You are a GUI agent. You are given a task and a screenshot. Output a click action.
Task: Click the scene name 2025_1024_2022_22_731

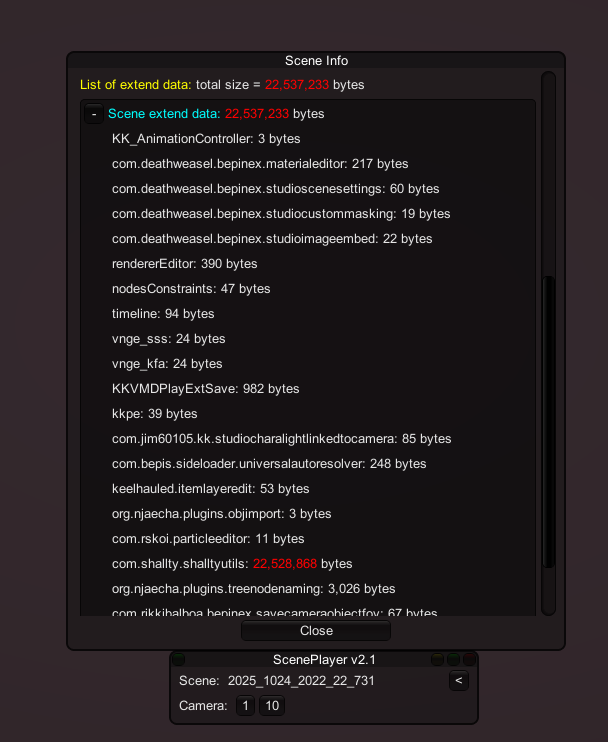coord(301,680)
